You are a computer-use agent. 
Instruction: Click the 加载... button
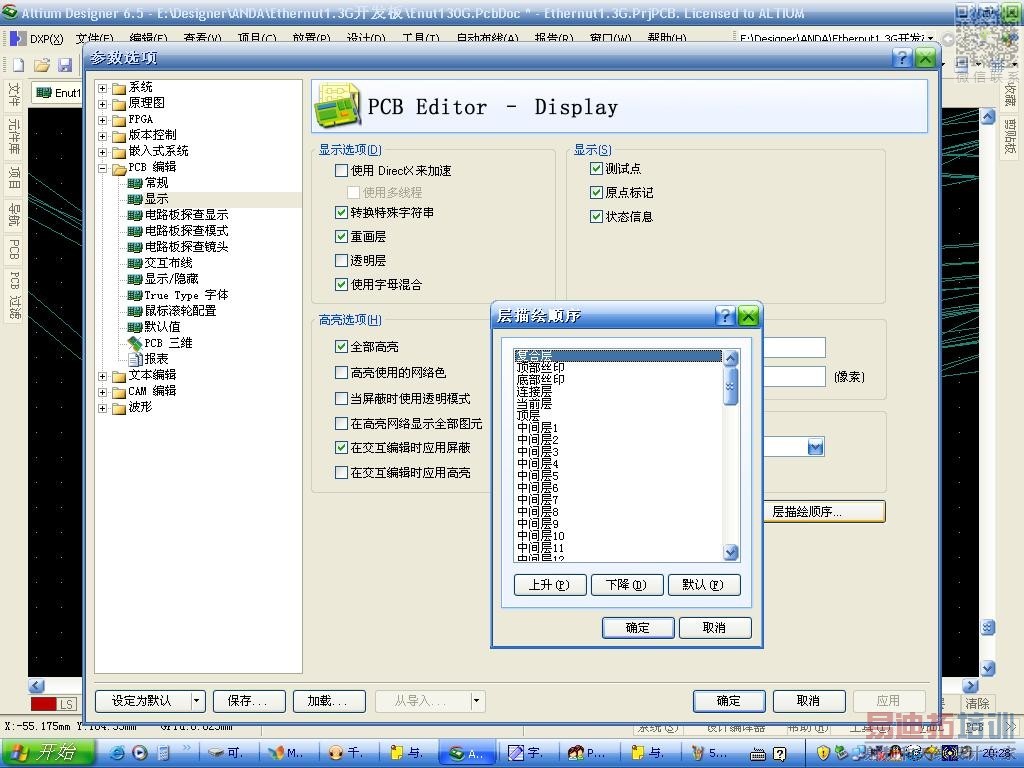pos(328,701)
